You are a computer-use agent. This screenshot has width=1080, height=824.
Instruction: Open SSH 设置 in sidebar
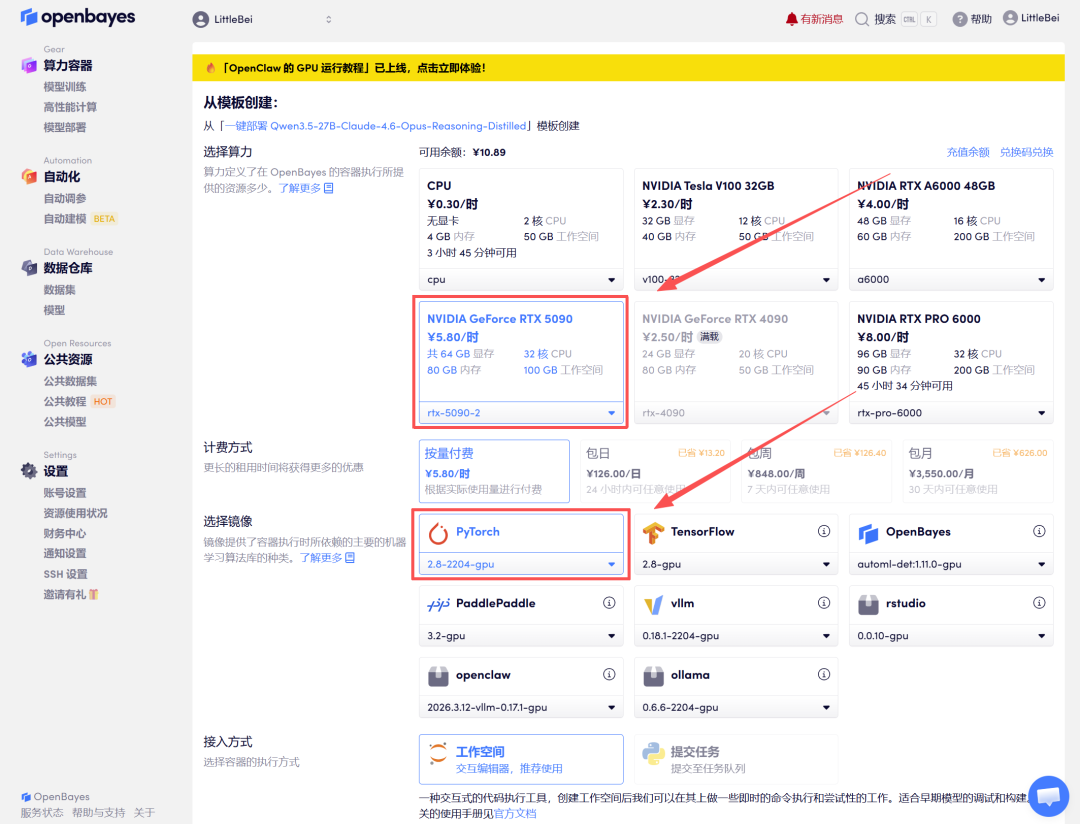pos(65,574)
